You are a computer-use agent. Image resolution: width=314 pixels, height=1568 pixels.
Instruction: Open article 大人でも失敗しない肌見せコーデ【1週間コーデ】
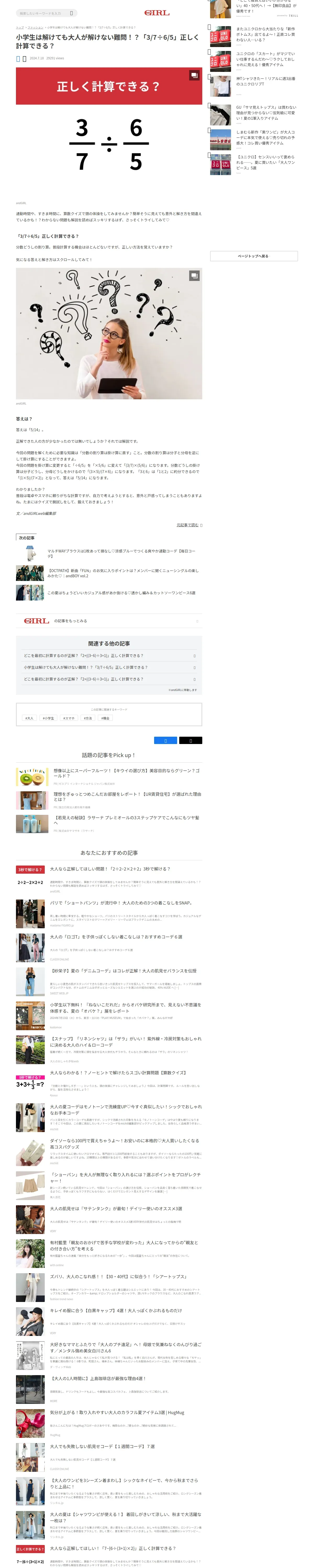(x=102, y=1446)
